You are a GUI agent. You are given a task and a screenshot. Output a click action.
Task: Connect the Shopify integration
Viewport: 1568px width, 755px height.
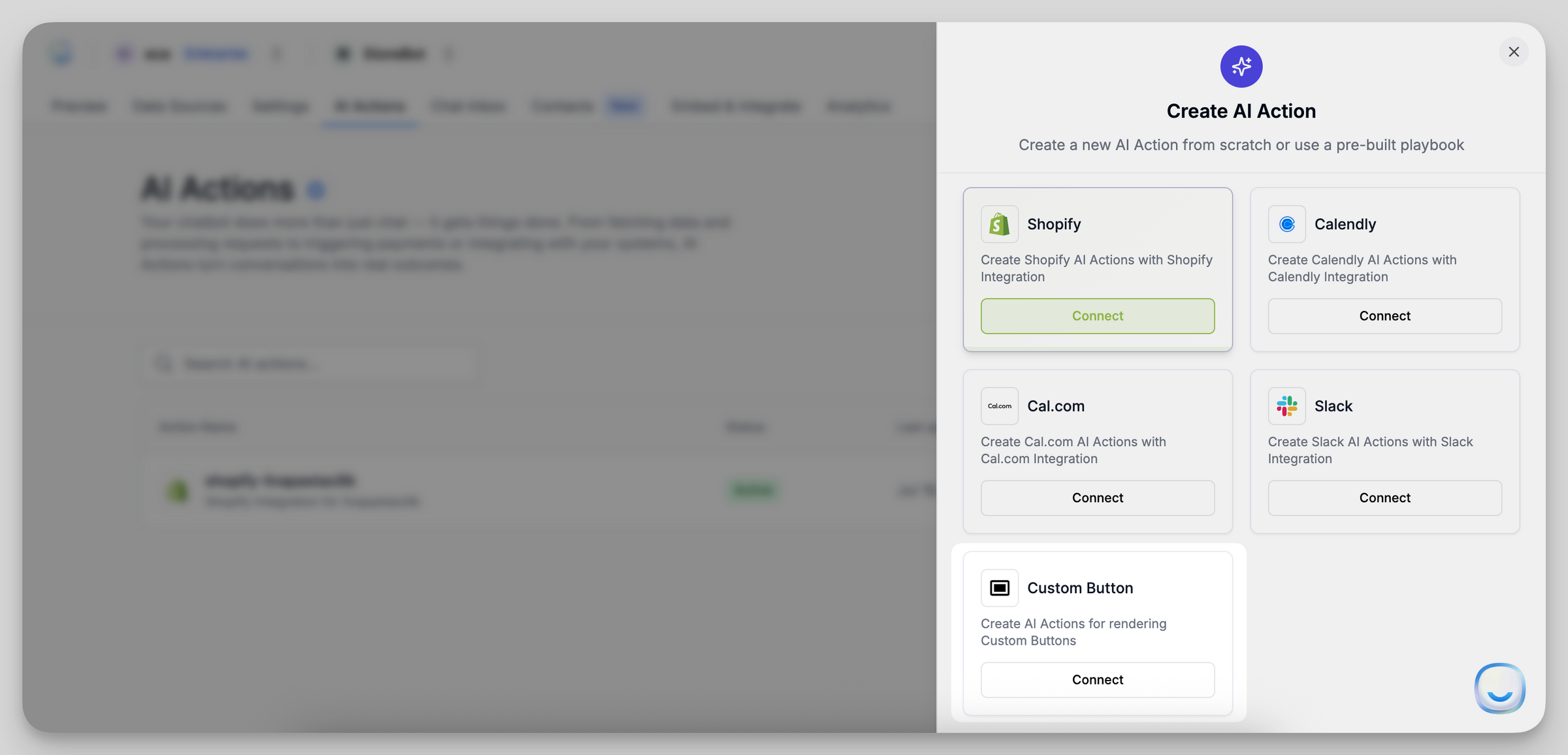coord(1098,316)
